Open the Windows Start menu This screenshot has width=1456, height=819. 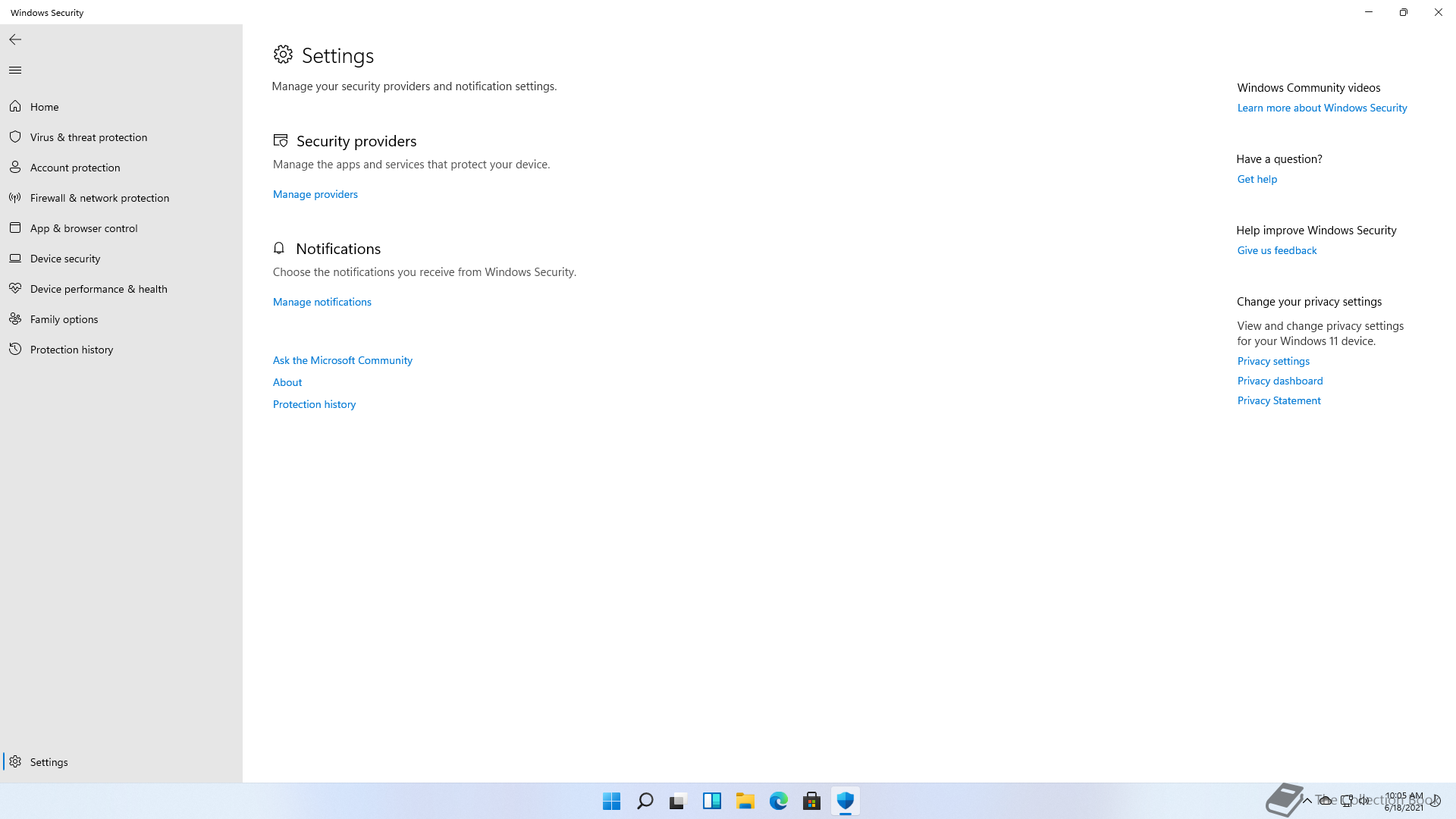tap(611, 801)
